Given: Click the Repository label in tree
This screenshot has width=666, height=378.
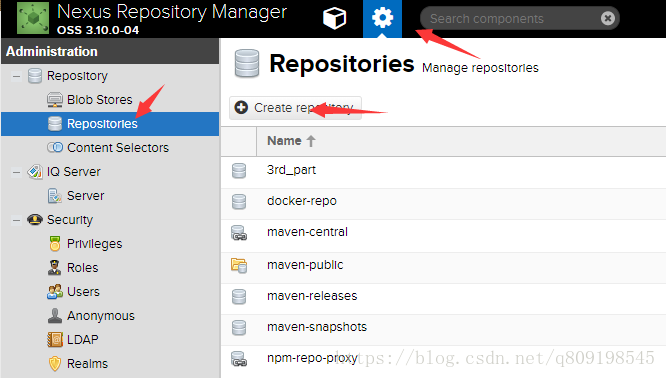Looking at the screenshot, I should click(x=77, y=76).
